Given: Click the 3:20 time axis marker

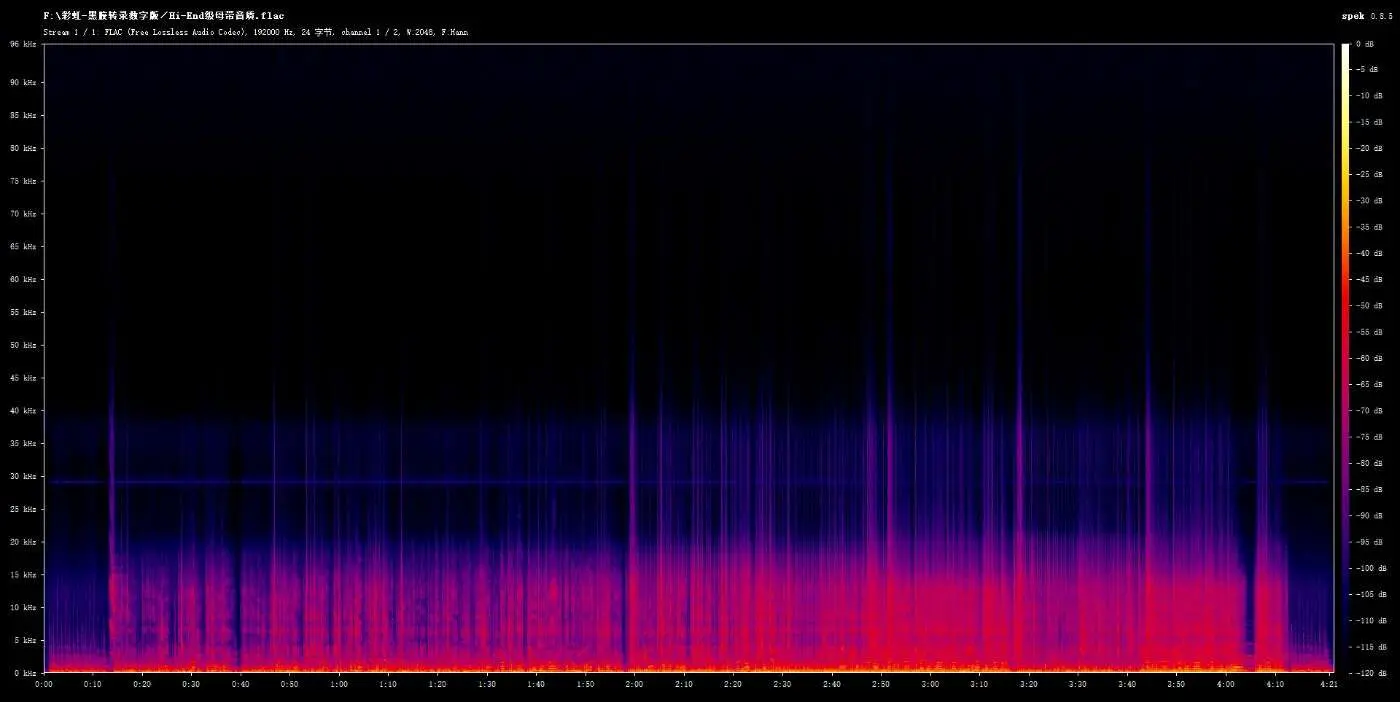Looking at the screenshot, I should pyautogui.click(x=1028, y=685).
